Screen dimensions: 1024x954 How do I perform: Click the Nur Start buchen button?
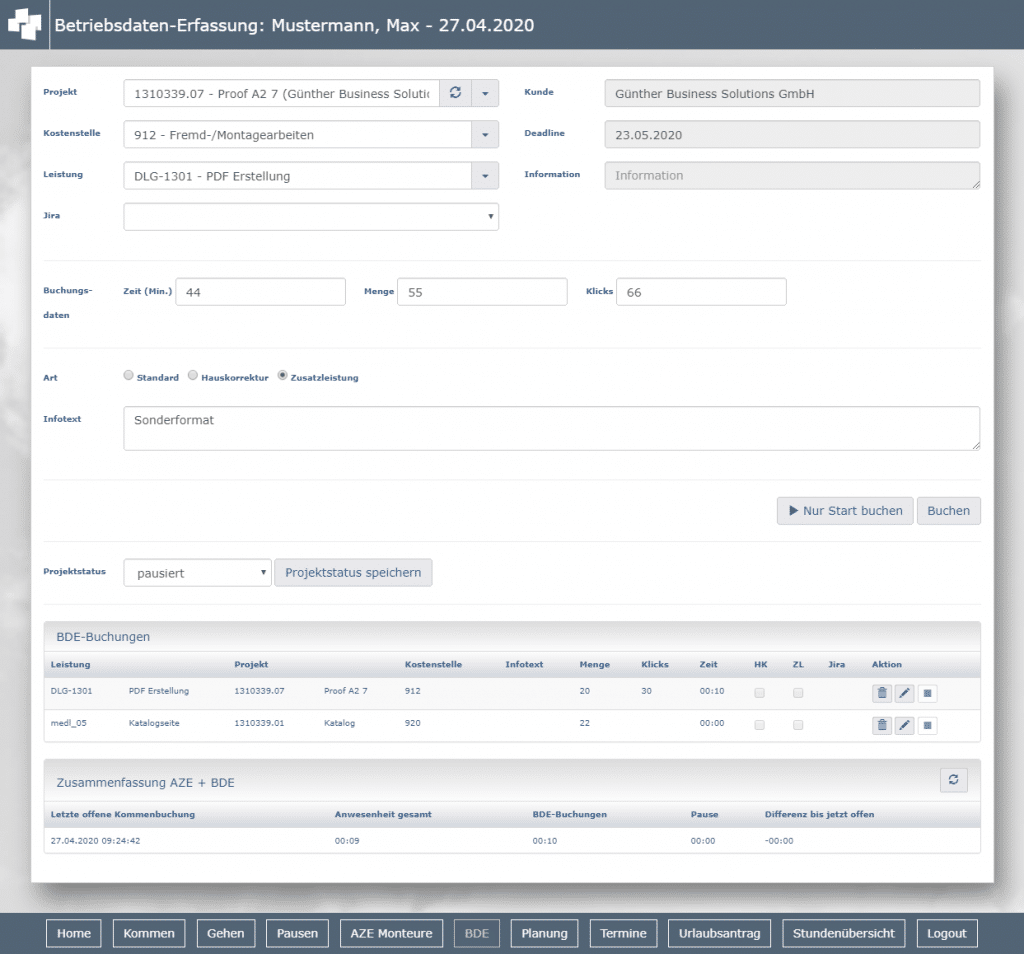point(845,511)
